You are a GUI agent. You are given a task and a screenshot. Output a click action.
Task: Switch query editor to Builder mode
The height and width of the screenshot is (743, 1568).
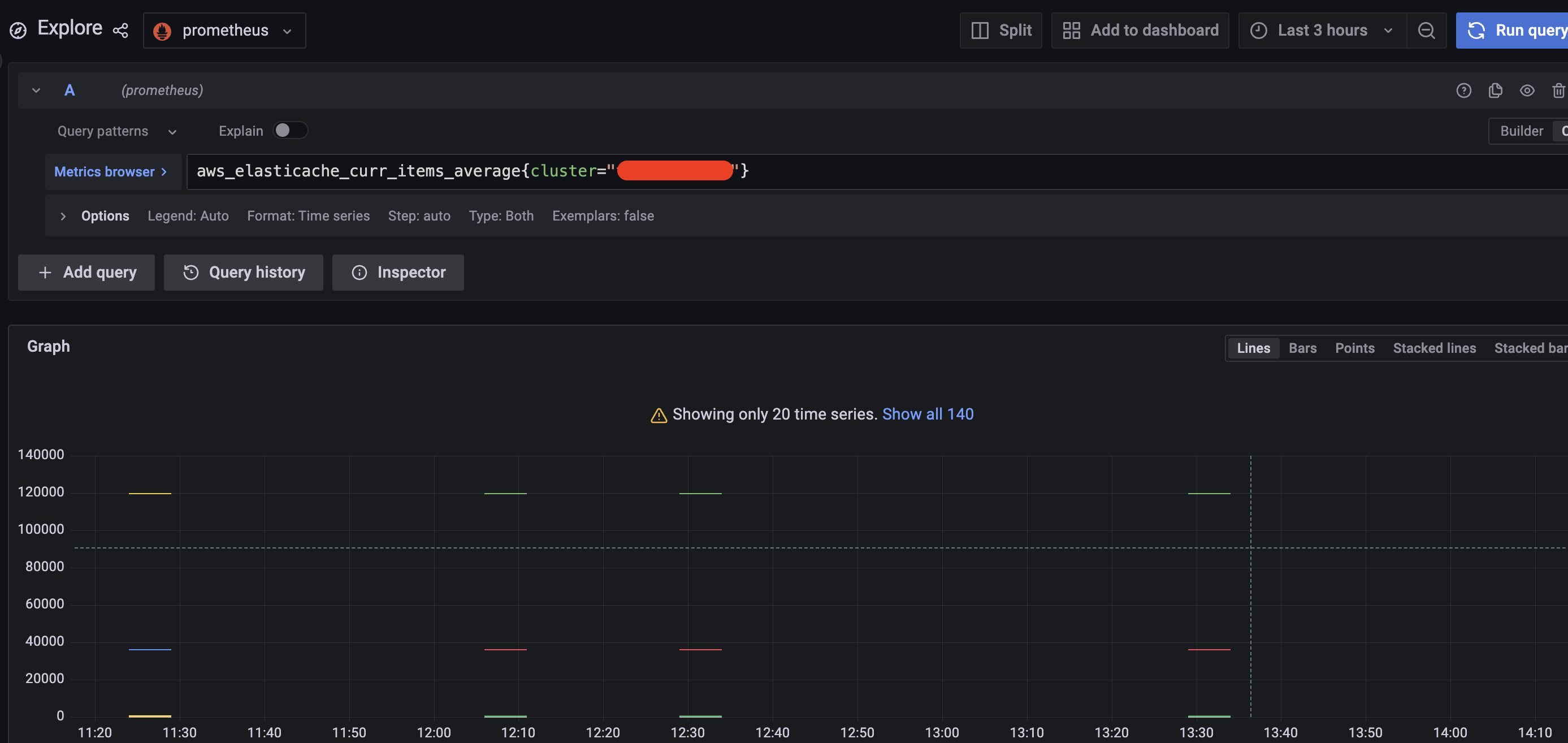tap(1521, 131)
